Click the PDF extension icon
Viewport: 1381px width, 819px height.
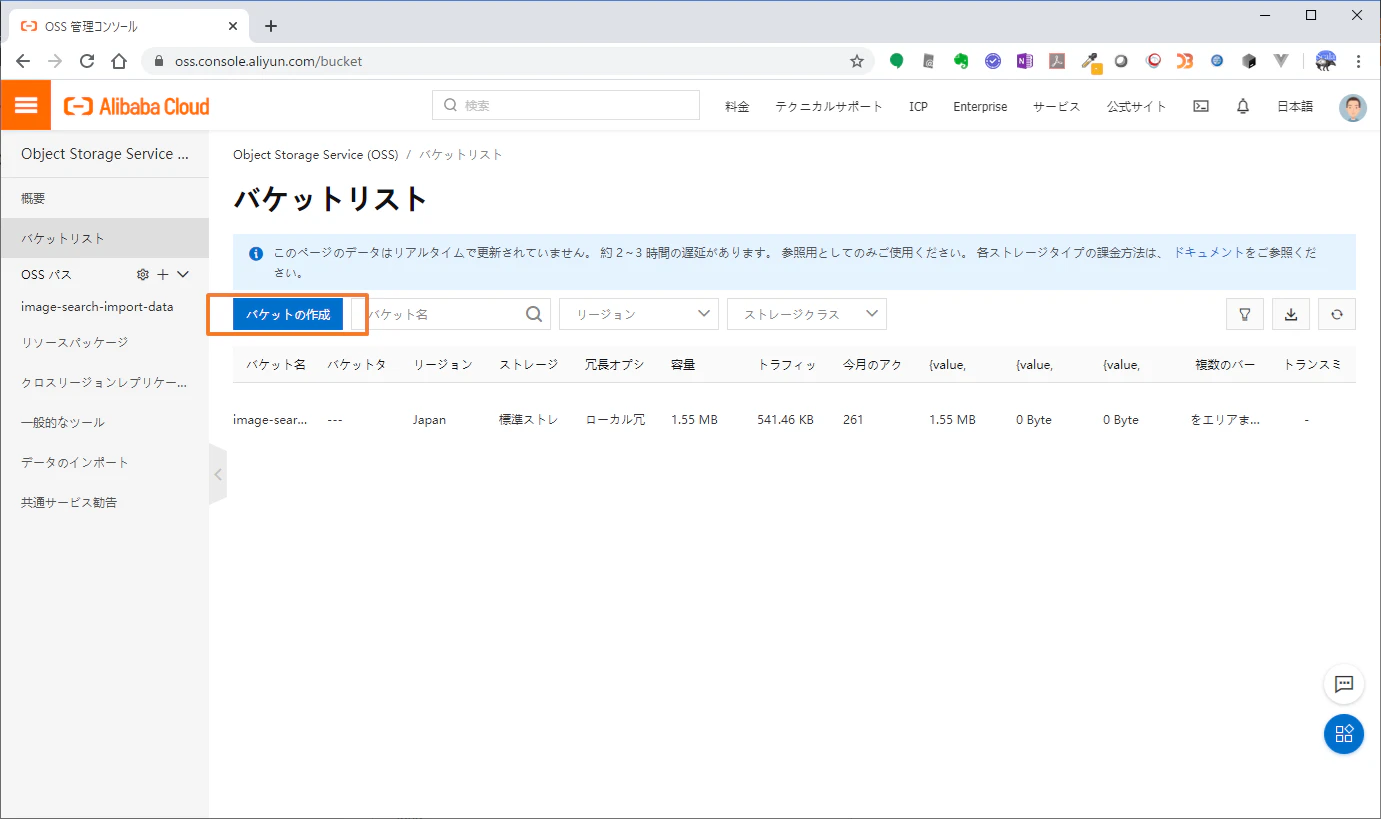click(1057, 61)
